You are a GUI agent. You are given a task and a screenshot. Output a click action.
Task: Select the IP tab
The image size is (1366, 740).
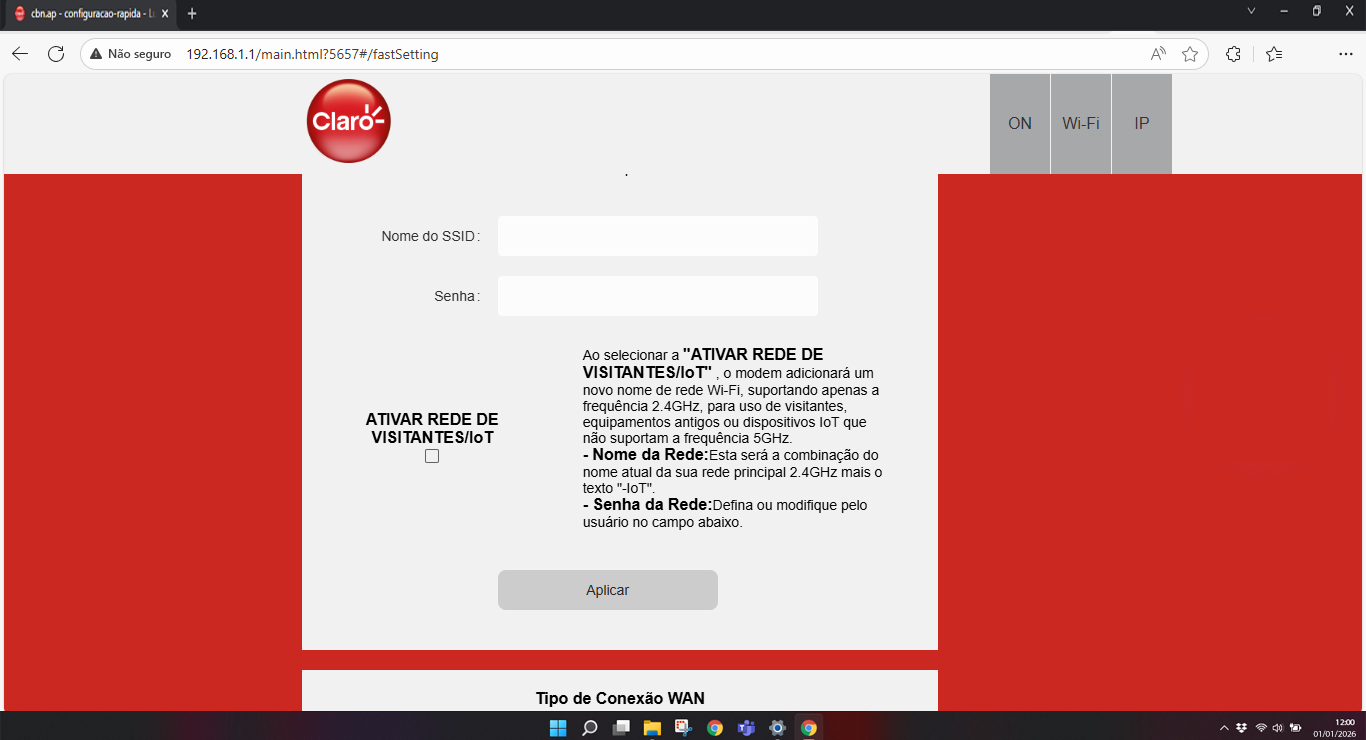coord(1142,124)
